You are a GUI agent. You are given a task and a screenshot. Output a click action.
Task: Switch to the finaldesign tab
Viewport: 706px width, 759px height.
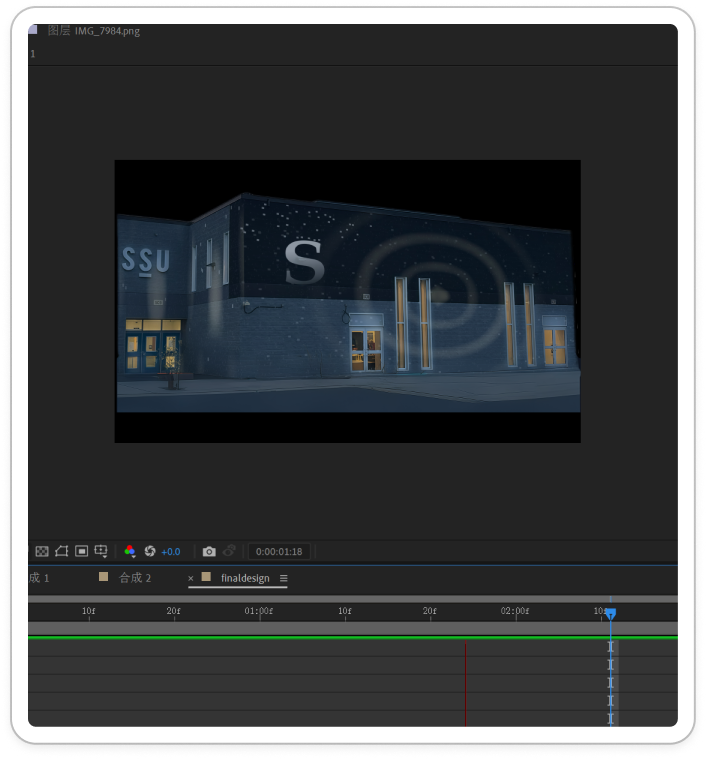tap(245, 578)
